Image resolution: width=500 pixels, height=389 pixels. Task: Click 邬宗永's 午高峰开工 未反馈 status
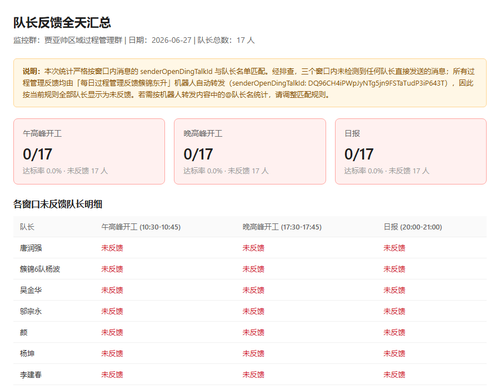pos(112,311)
